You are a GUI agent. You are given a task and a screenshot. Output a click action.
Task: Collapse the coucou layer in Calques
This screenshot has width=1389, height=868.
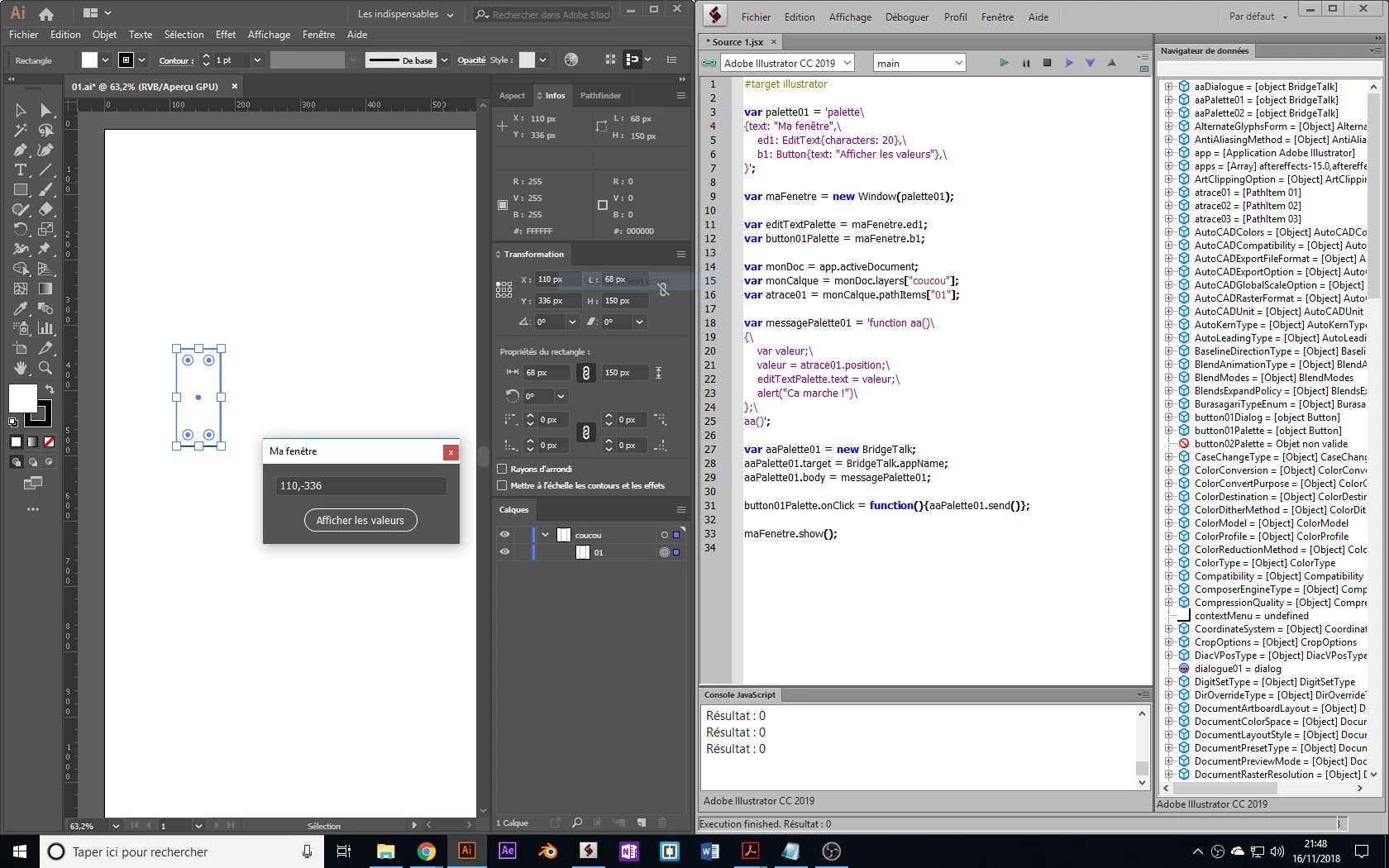pyautogui.click(x=546, y=535)
